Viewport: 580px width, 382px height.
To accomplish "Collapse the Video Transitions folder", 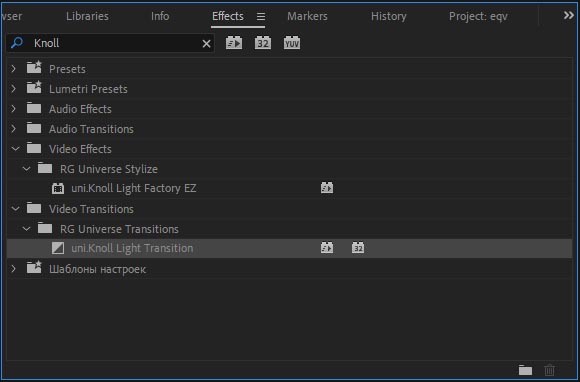I will pyautogui.click(x=15, y=209).
